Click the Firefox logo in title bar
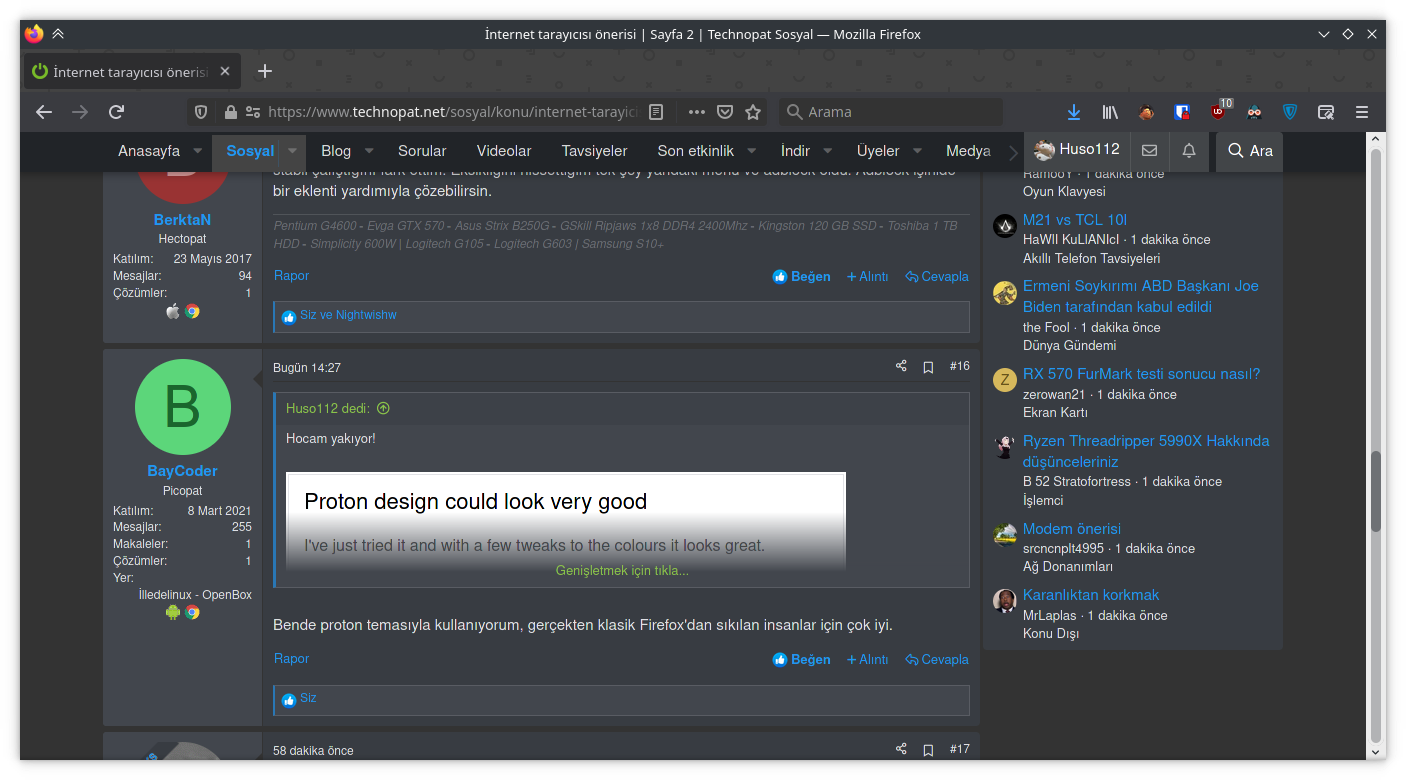This screenshot has width=1406, height=780. click(34, 34)
